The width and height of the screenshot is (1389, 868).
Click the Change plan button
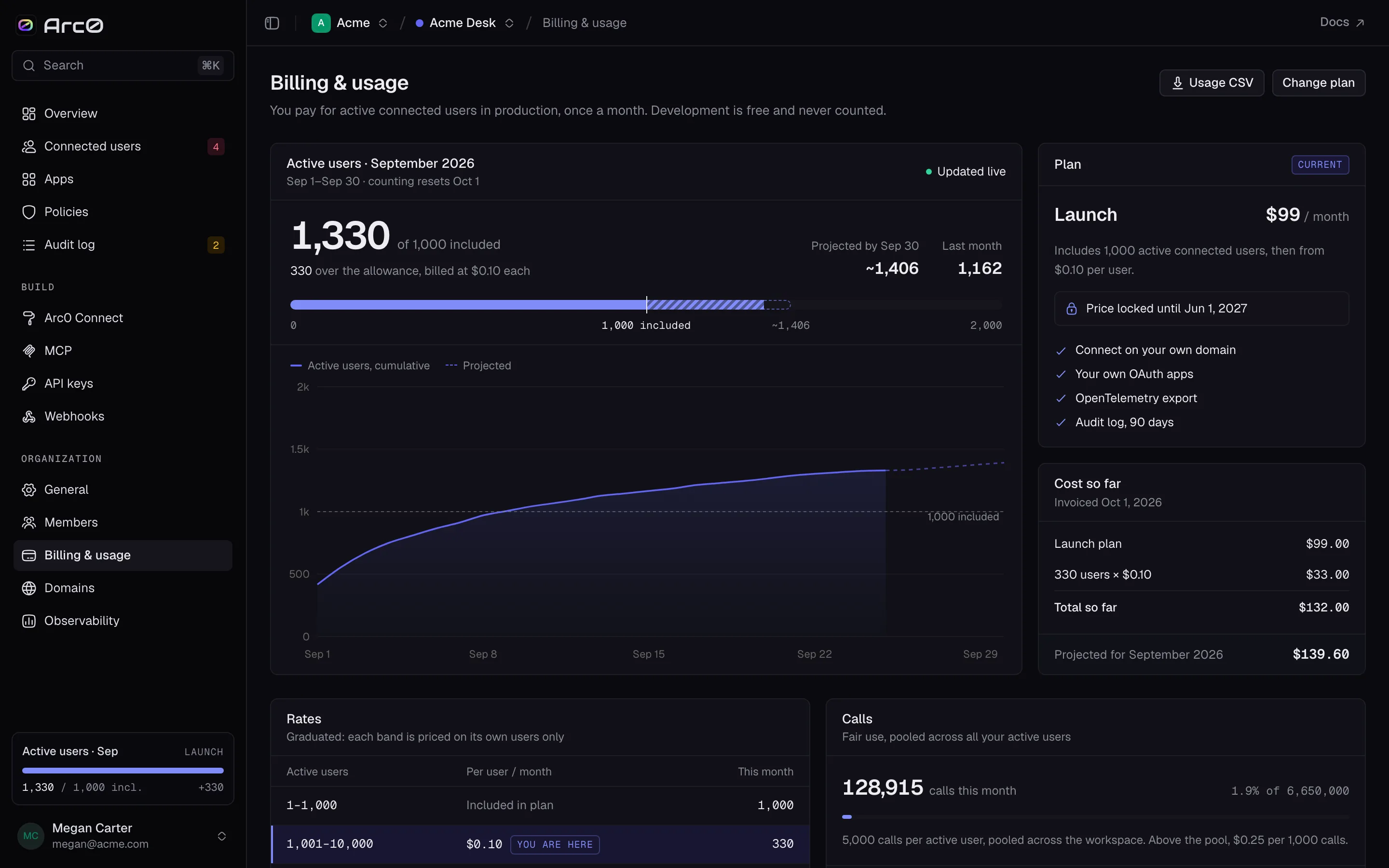pyautogui.click(x=1319, y=82)
